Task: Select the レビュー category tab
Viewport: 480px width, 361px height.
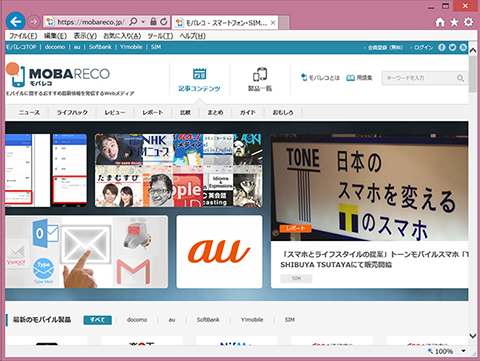Action: (x=115, y=113)
